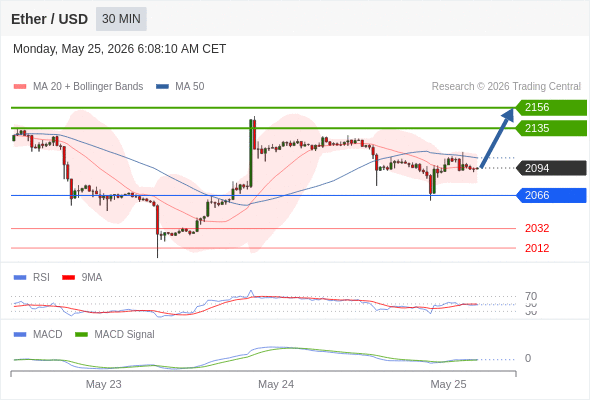Select the 2156 green resistance price tag
This screenshot has height=400, width=590.
point(551,108)
